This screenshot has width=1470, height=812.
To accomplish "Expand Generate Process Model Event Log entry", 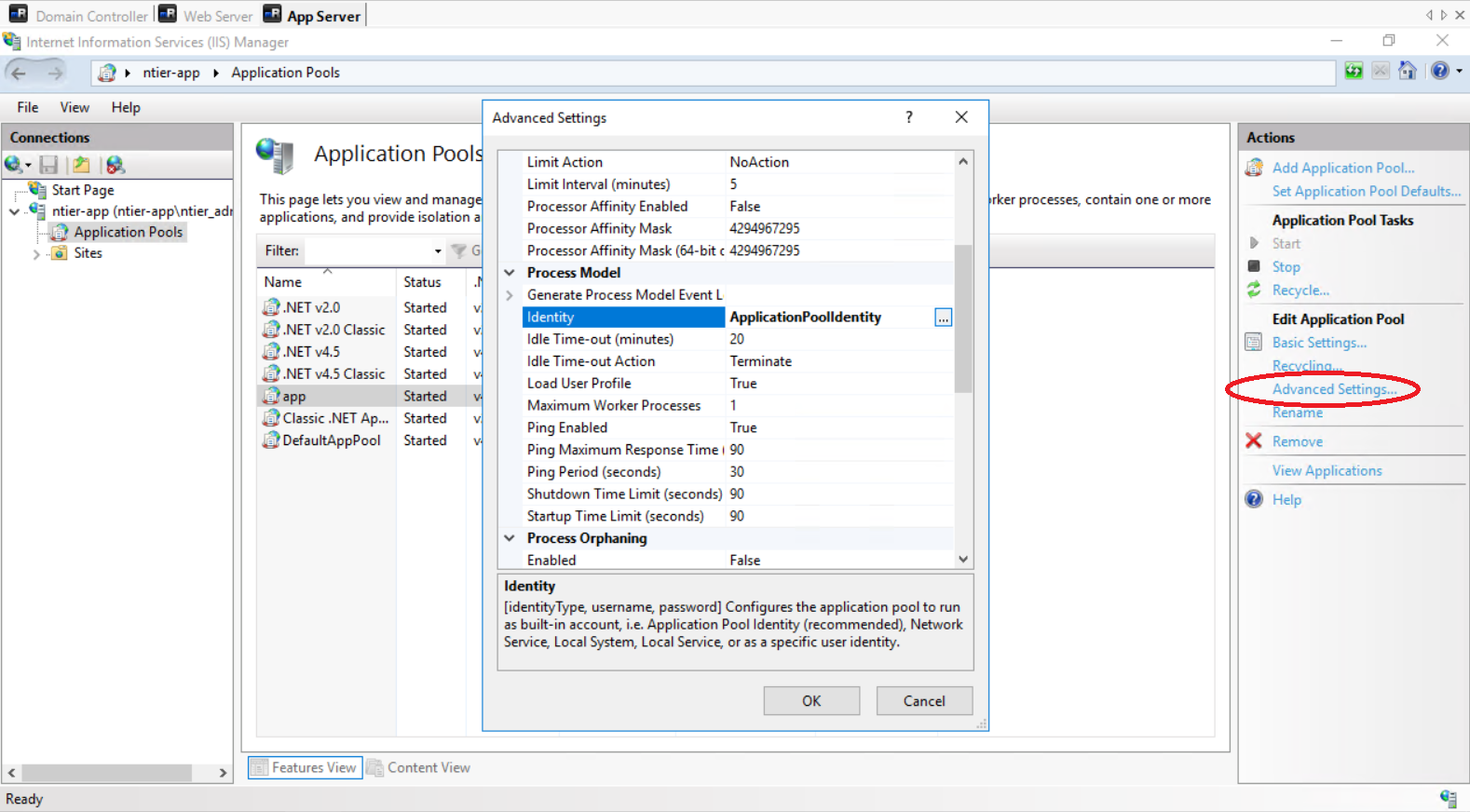I will pyautogui.click(x=510, y=295).
